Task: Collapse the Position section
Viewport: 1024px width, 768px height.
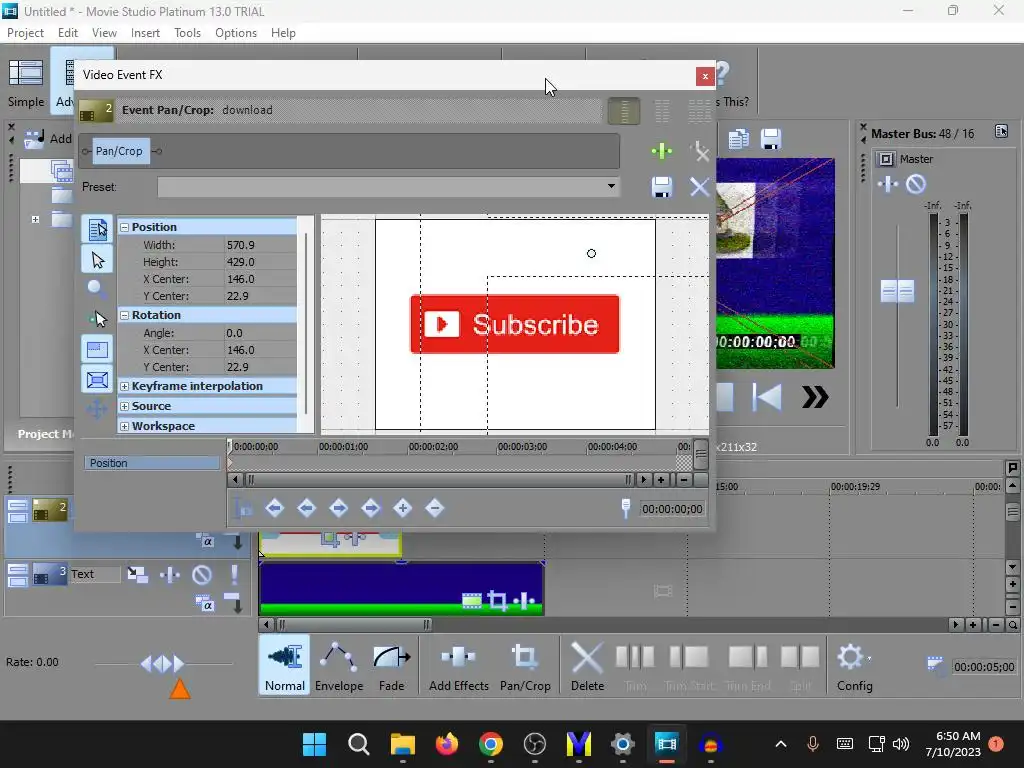Action: click(x=125, y=227)
